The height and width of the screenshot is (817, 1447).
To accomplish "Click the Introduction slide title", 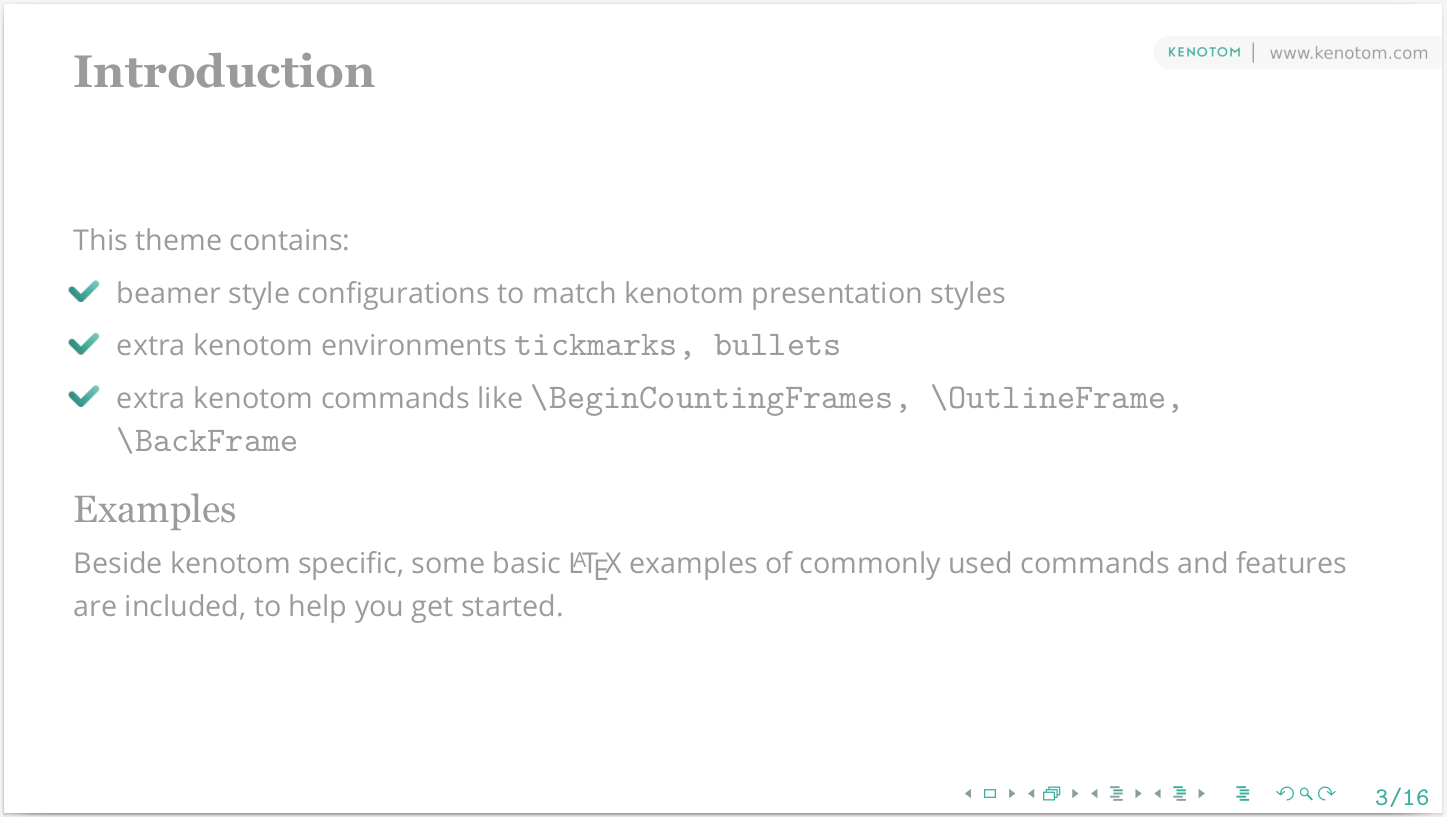I will (x=224, y=72).
